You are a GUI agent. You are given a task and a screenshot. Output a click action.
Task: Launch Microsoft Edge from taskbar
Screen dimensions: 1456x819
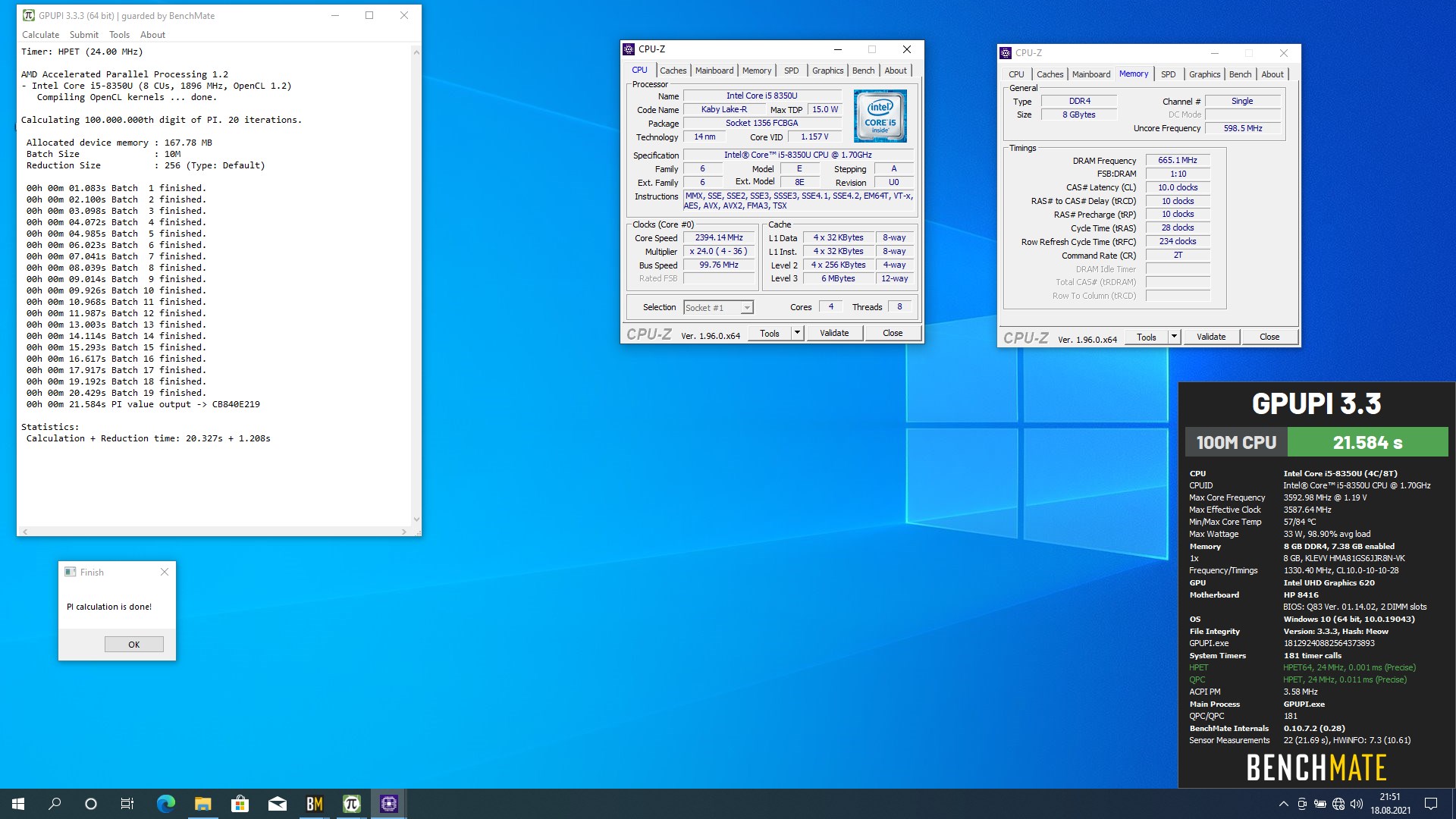click(x=165, y=804)
